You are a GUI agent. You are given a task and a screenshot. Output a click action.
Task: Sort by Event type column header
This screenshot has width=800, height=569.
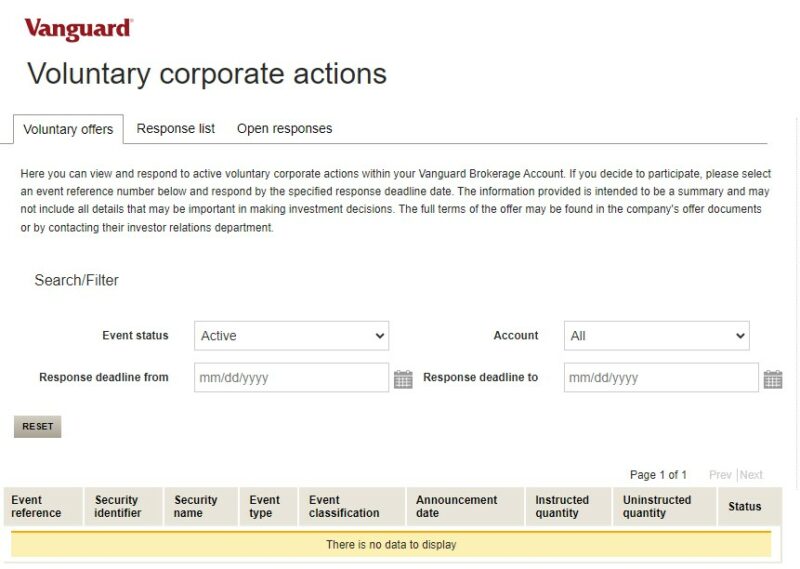(265, 507)
